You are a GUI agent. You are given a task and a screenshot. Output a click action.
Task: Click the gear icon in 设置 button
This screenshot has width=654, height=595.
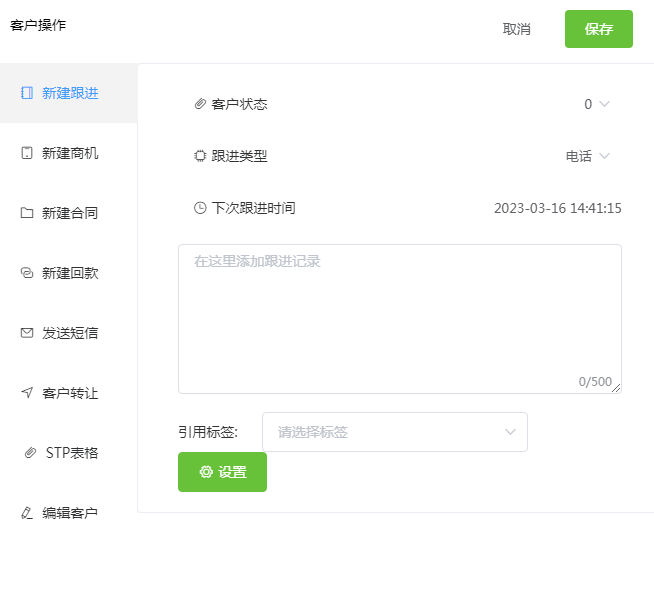click(206, 472)
